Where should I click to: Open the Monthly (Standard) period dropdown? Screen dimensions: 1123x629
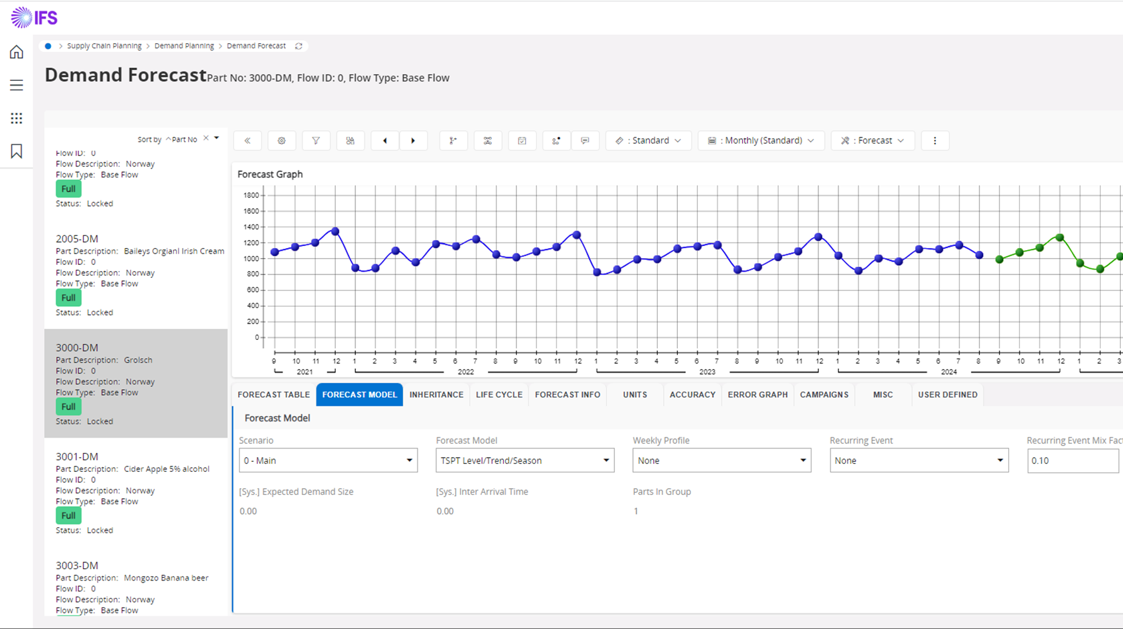[x=761, y=140]
